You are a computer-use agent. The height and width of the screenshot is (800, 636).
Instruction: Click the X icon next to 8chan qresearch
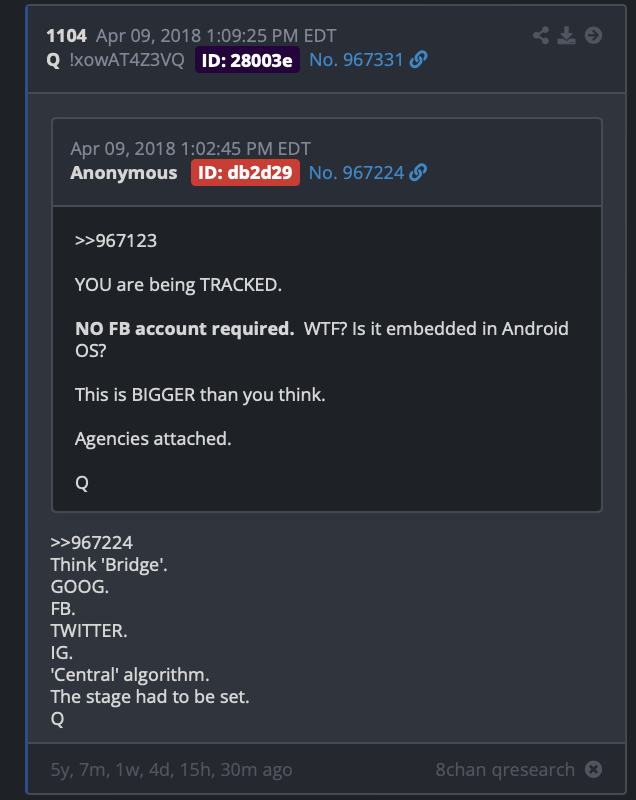pos(593,769)
